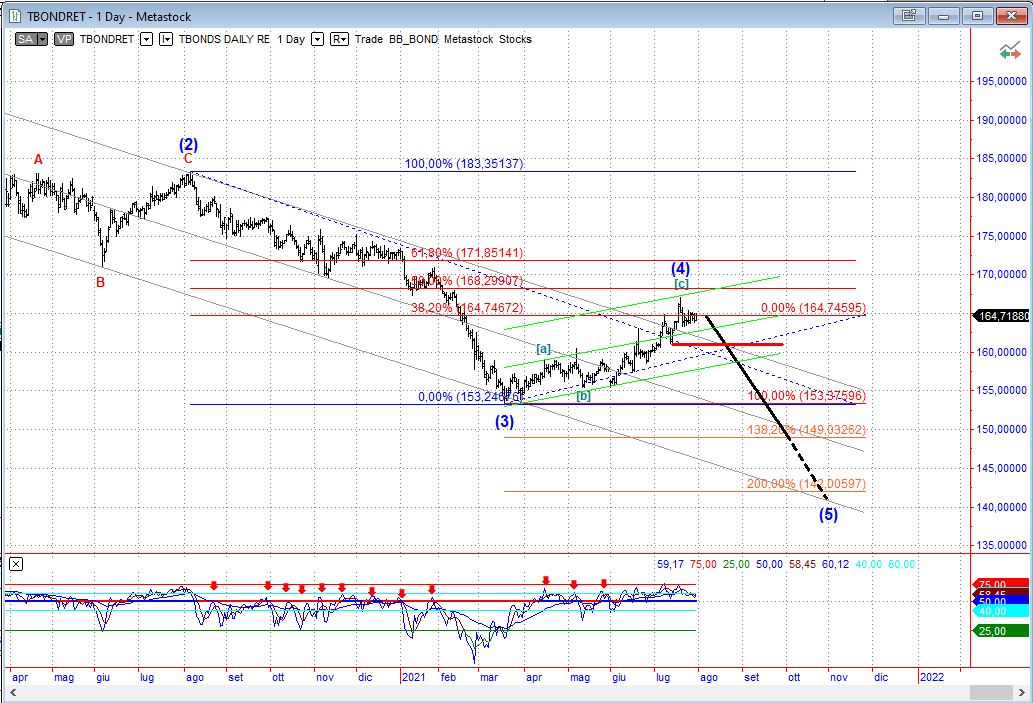Select the (2) wave label
The height and width of the screenshot is (703, 1033).
point(188,144)
